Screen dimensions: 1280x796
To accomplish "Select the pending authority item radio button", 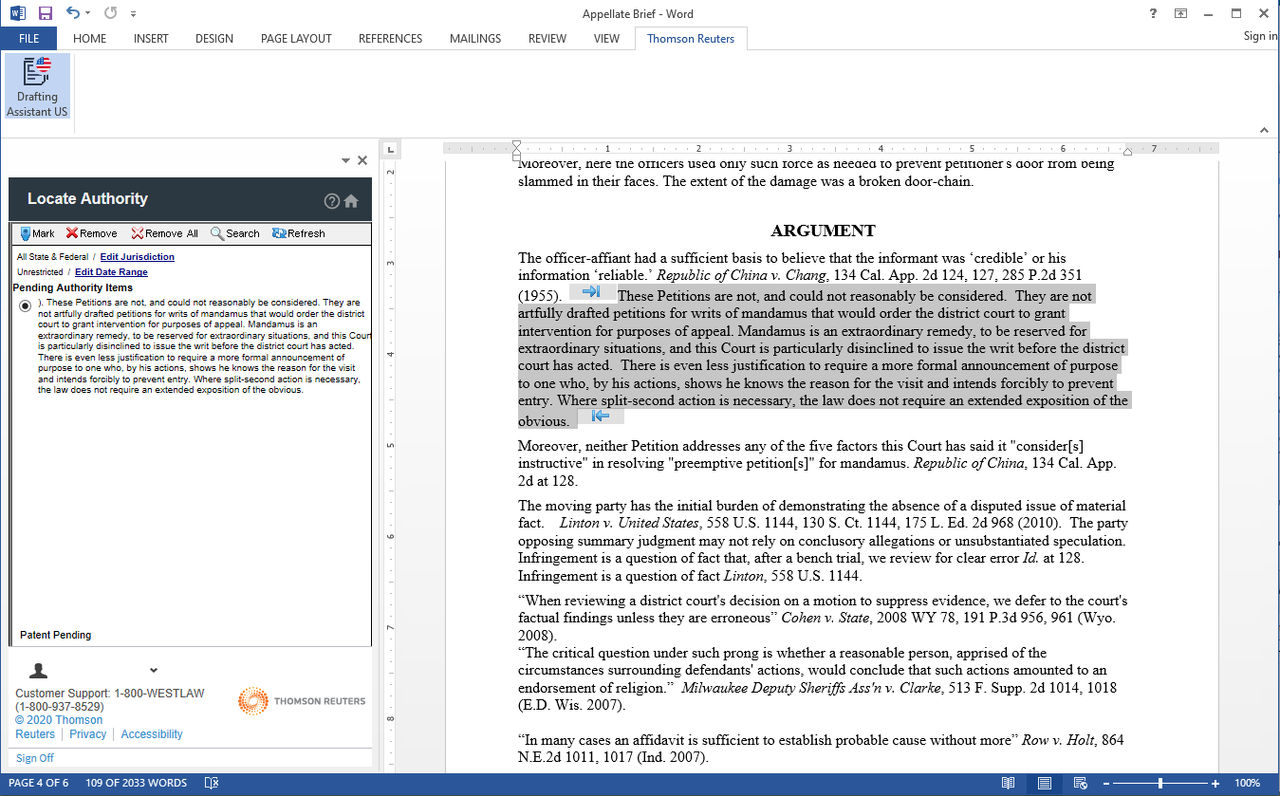I will tap(25, 306).
